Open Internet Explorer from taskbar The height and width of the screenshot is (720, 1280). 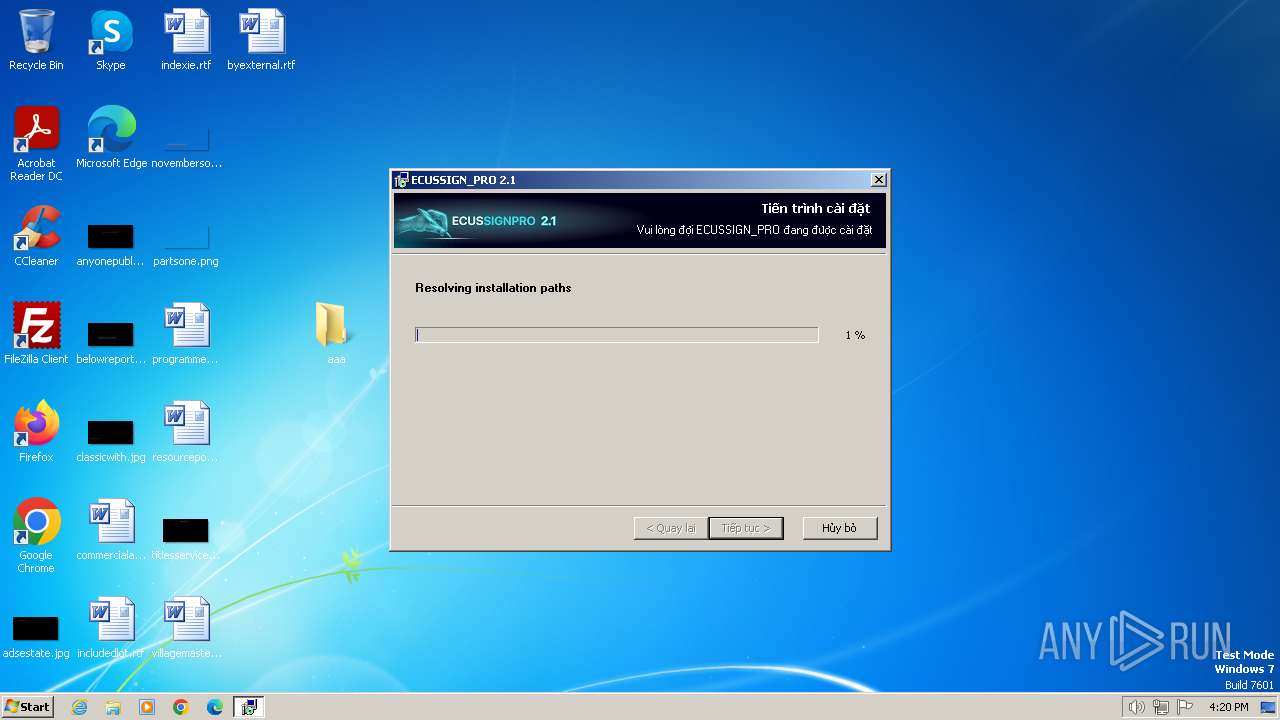point(79,707)
